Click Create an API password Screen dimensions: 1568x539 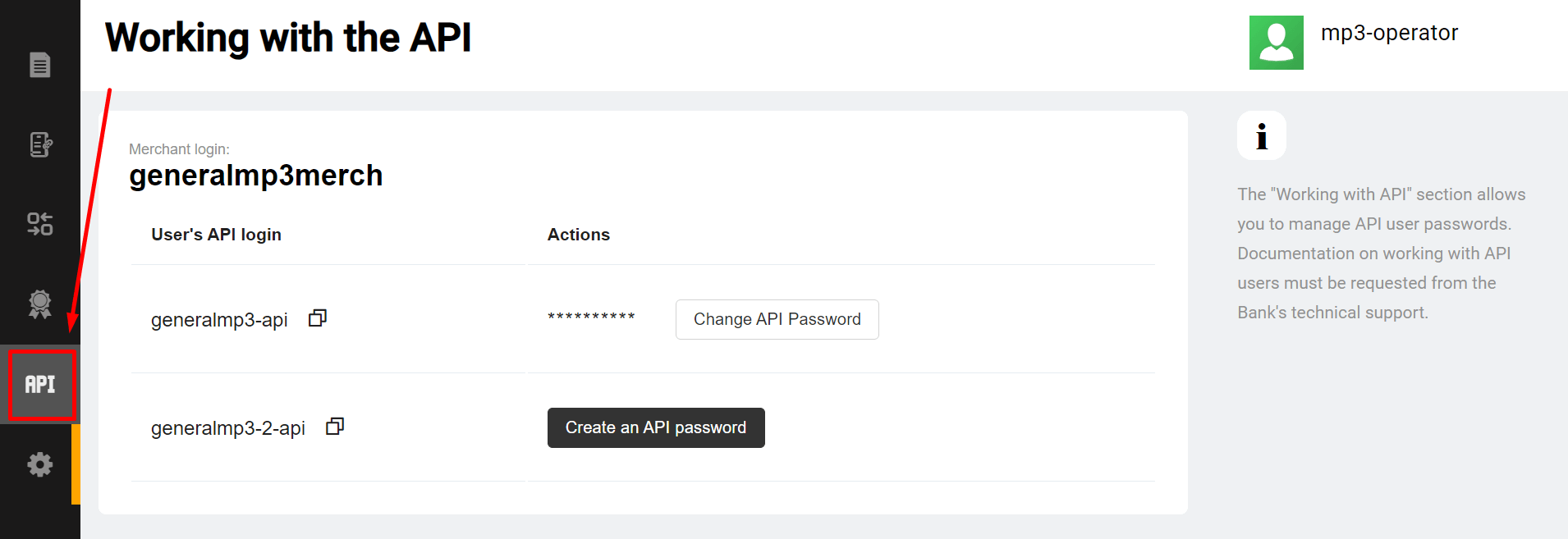coord(656,427)
